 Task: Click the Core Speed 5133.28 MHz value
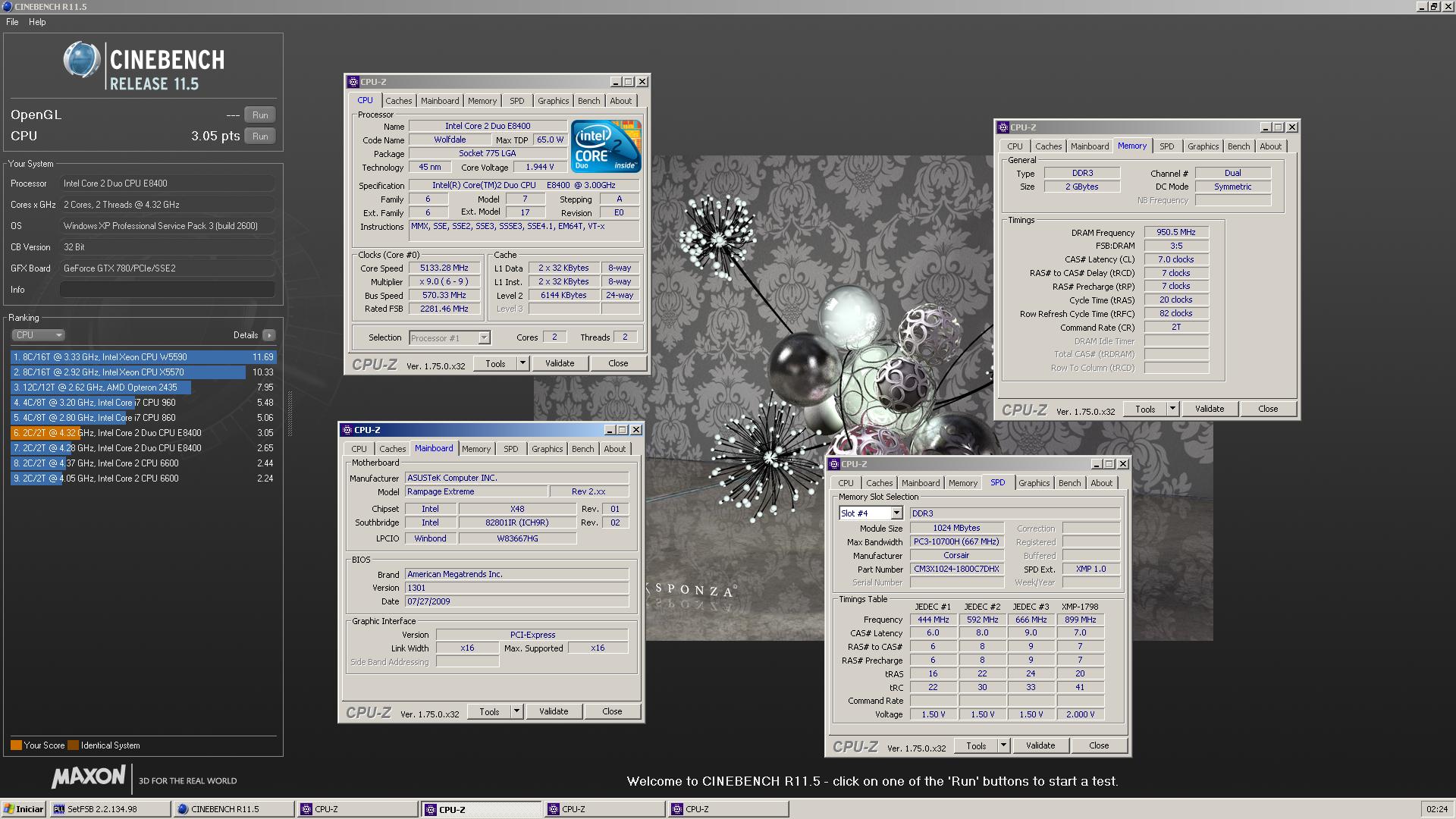pyautogui.click(x=444, y=268)
